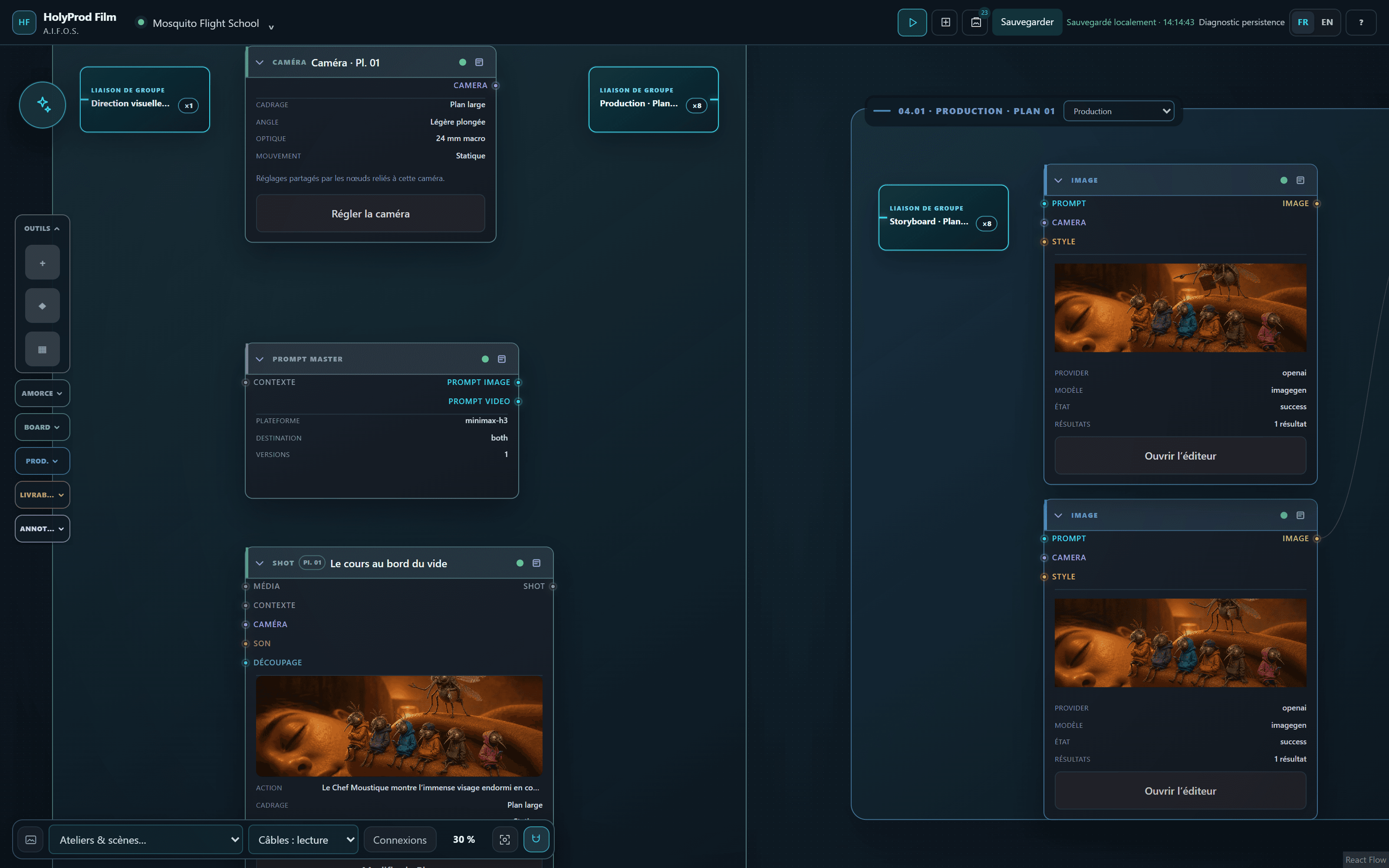Image resolution: width=1389 pixels, height=868 pixels.
Task: Click the help question mark button
Action: point(1361,23)
